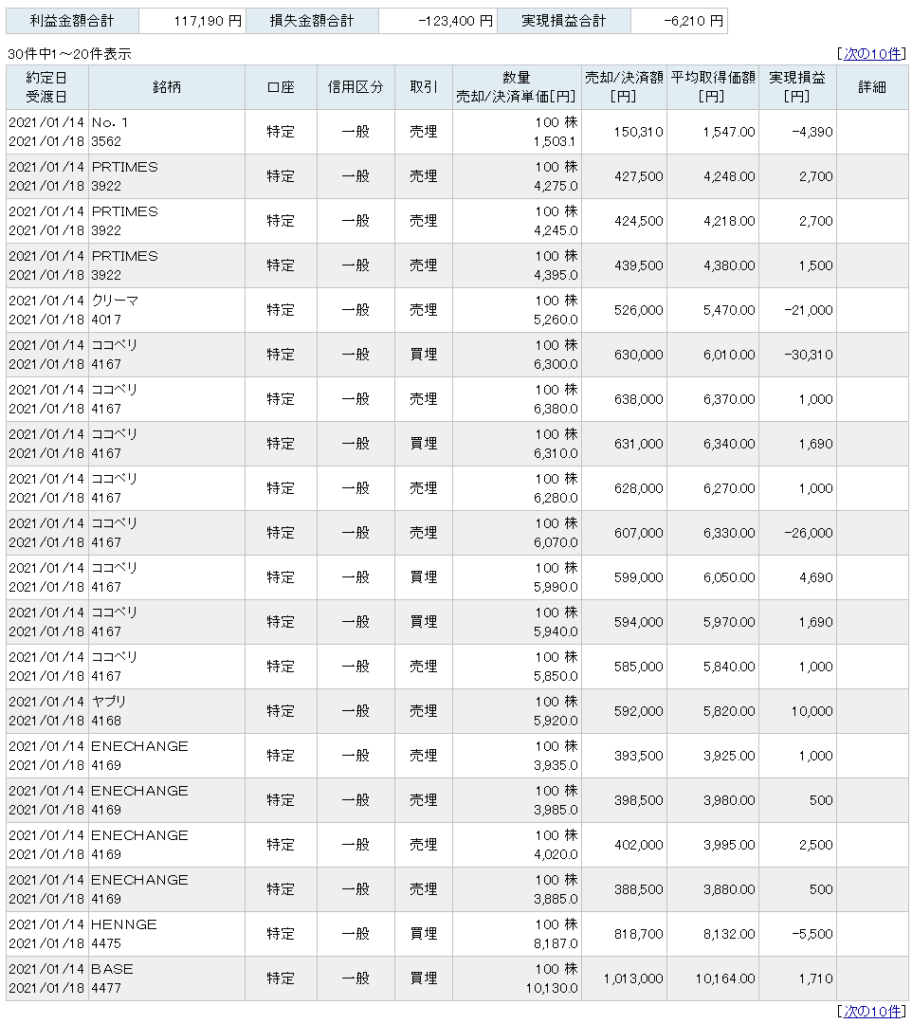Click the 損失金額合計 summary label
912x1024 pixels.
pyautogui.click(x=312, y=21)
